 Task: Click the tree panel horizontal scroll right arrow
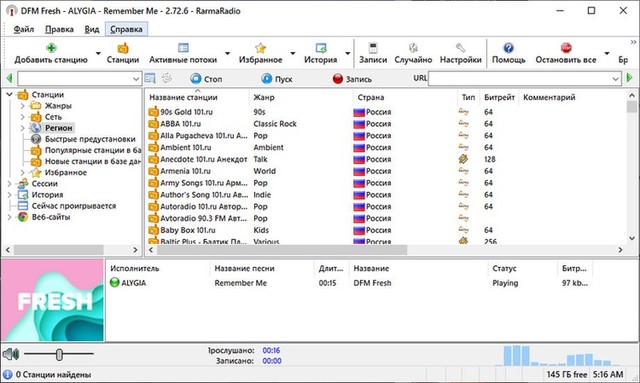coord(136,250)
